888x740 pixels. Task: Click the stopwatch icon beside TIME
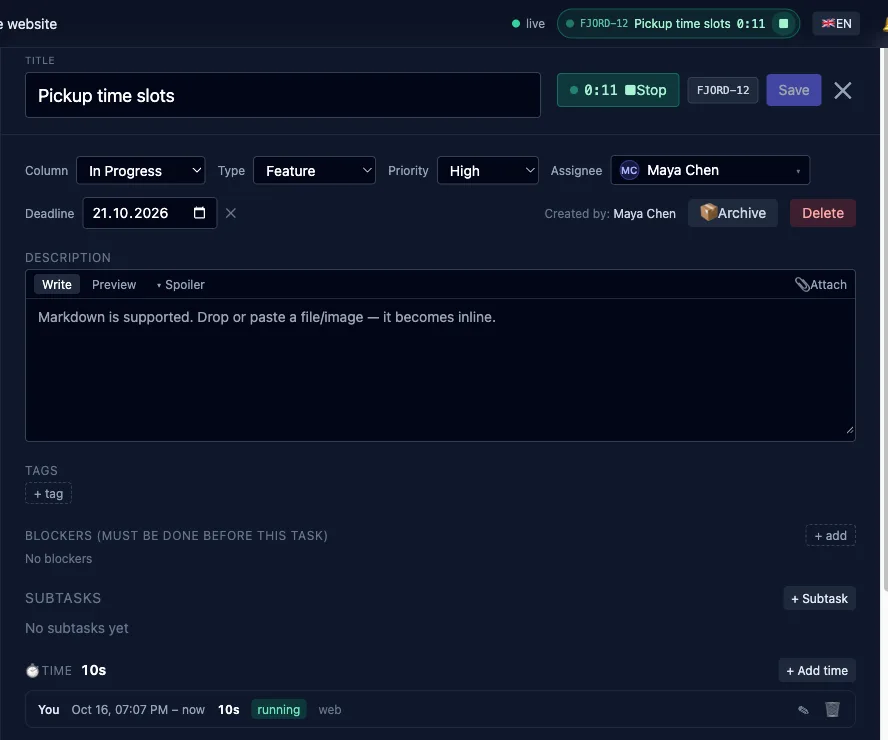pyautogui.click(x=32, y=670)
